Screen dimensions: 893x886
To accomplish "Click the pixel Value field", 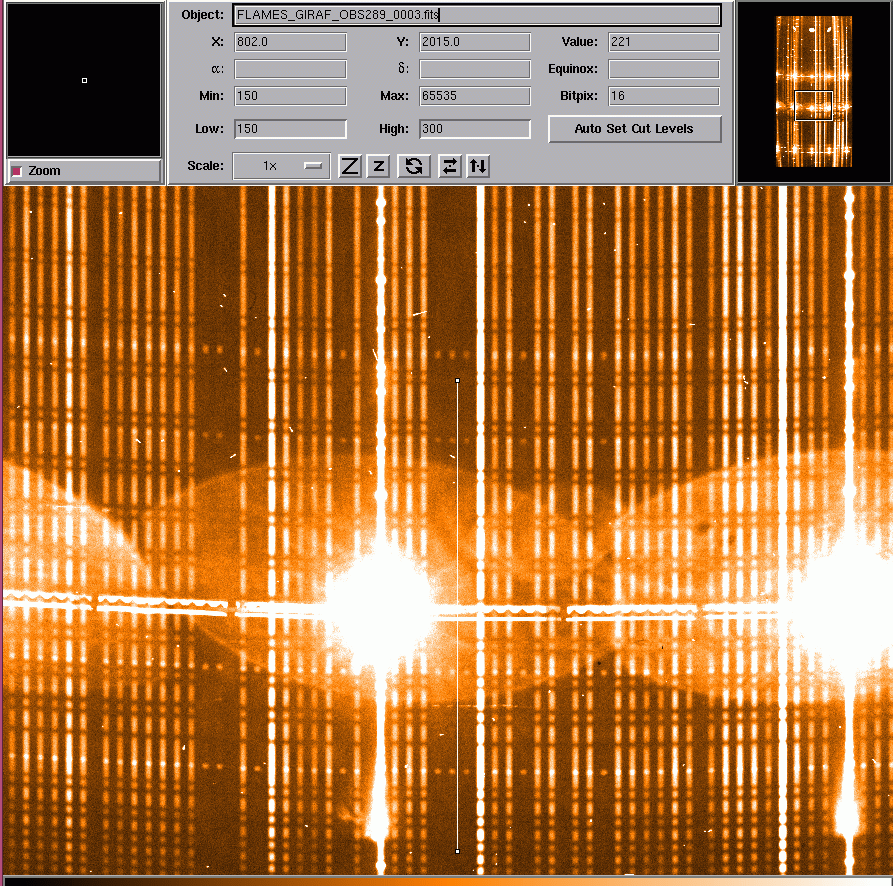I will click(x=663, y=42).
